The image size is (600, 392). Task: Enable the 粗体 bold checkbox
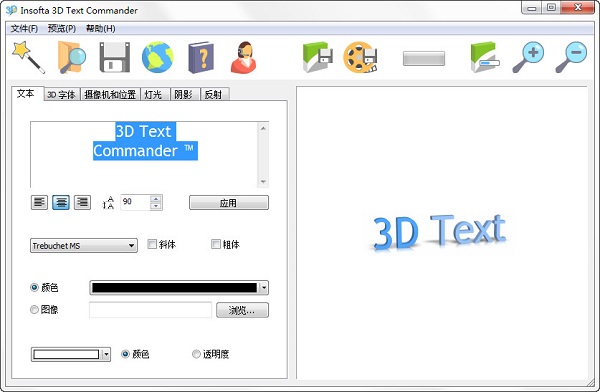[216, 244]
